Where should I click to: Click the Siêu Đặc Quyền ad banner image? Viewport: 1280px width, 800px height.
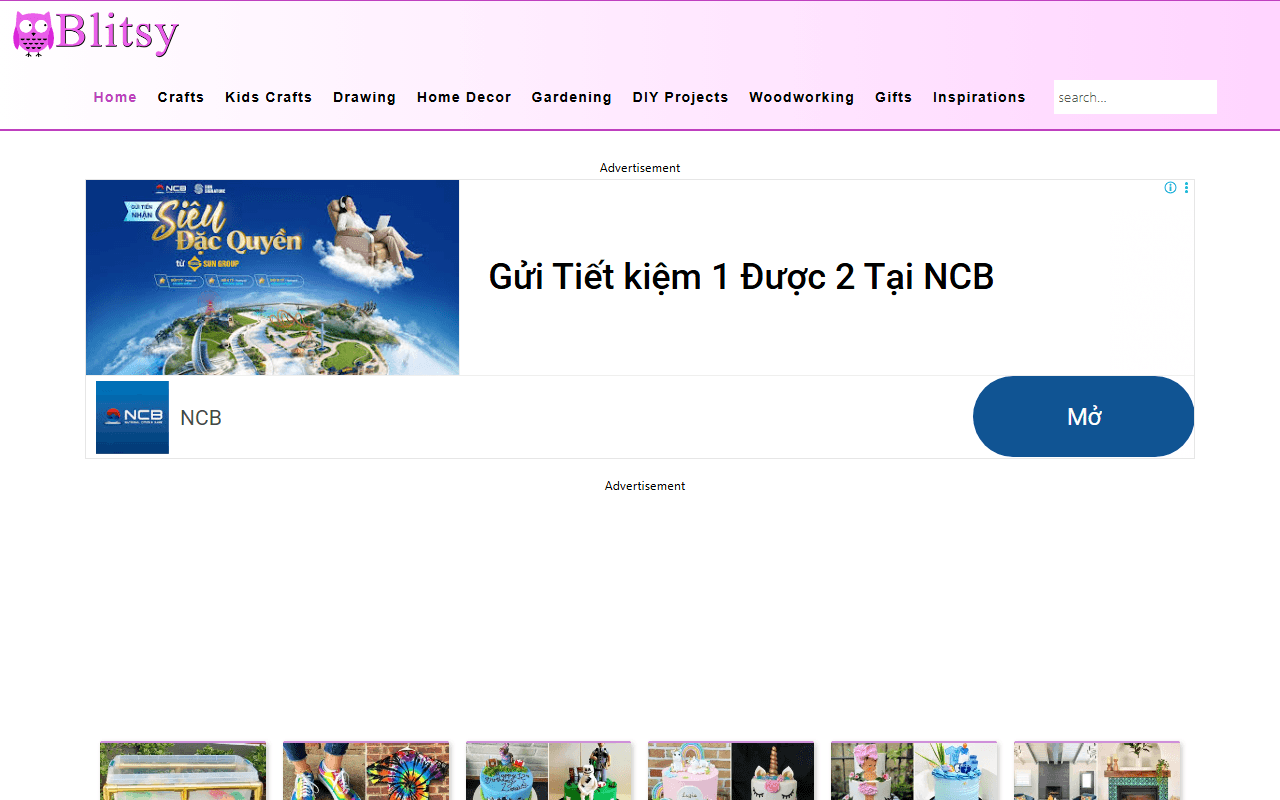(273, 278)
